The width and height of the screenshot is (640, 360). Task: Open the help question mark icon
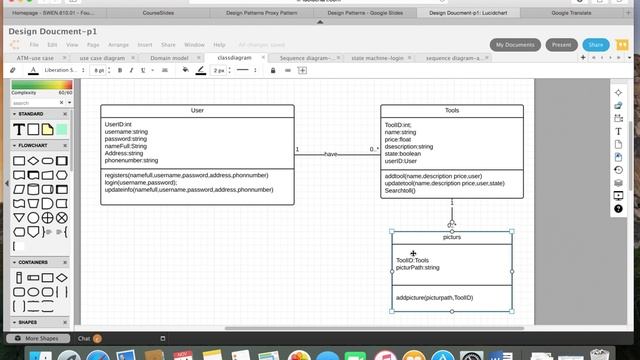[618, 209]
